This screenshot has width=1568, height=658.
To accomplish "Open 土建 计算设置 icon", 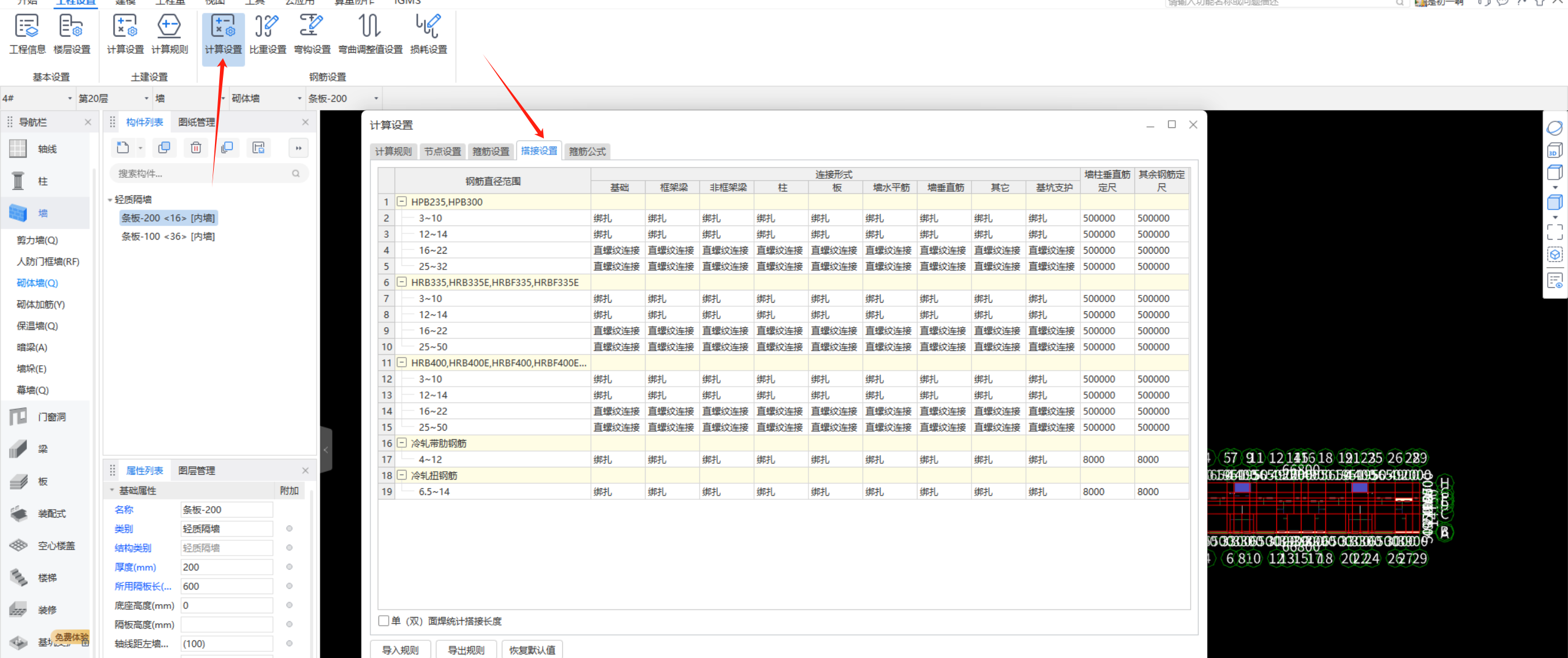I will click(125, 34).
